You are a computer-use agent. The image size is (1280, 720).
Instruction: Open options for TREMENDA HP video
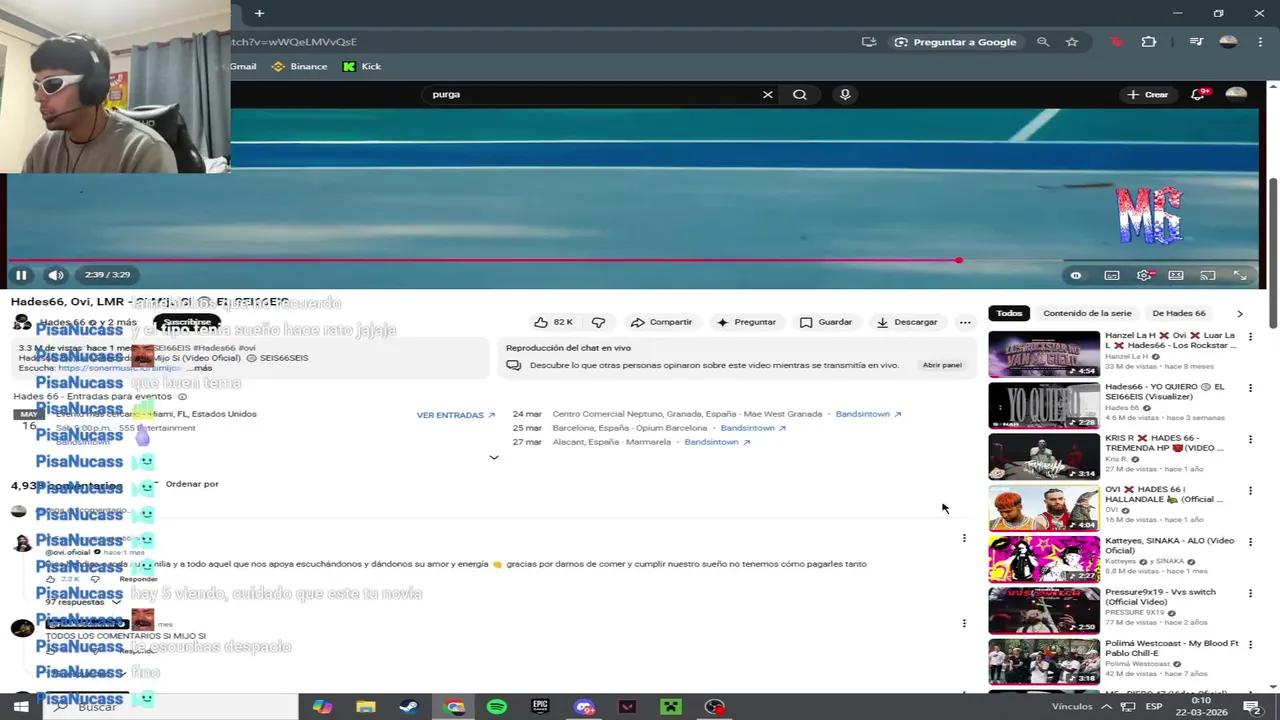pyautogui.click(x=1250, y=440)
